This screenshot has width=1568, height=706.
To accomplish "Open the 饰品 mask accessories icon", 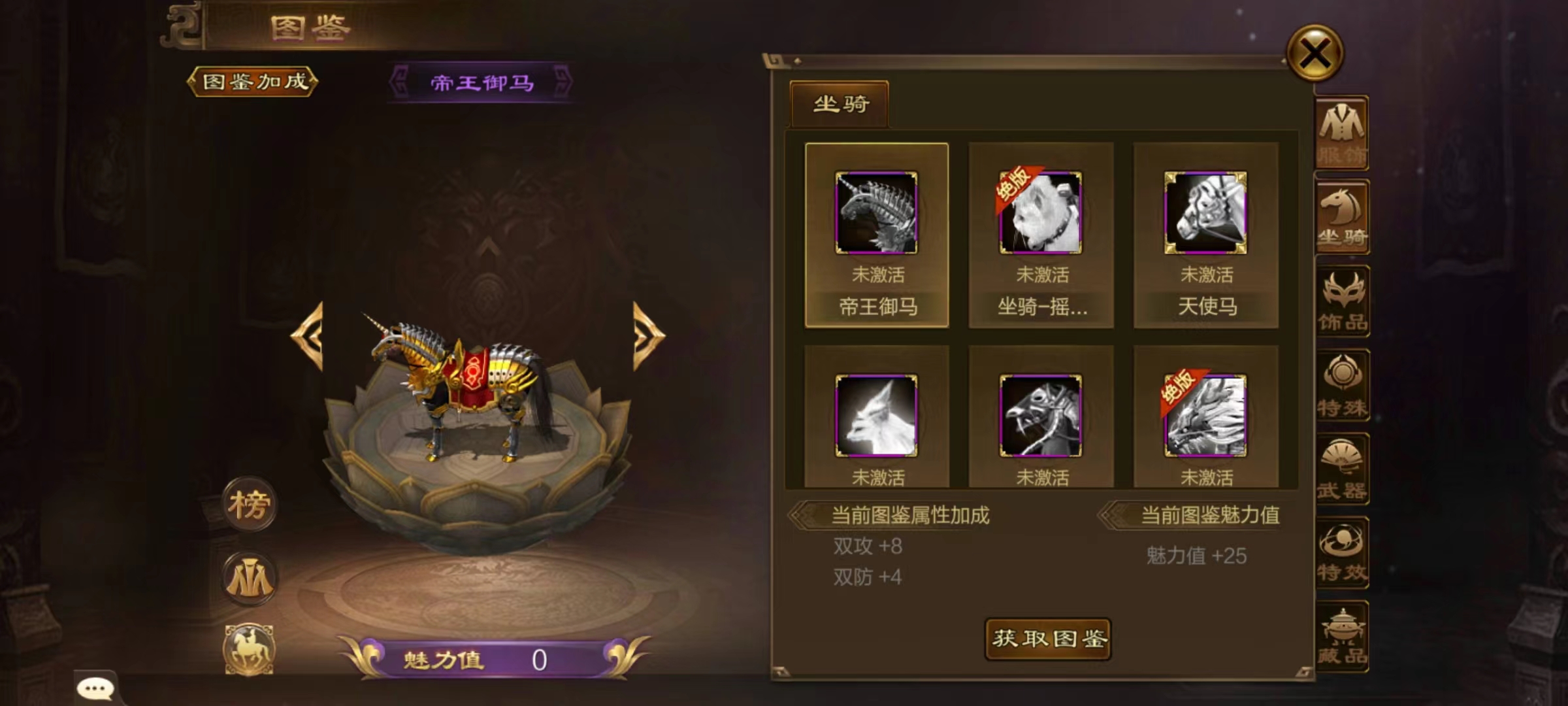I will pyautogui.click(x=1342, y=301).
